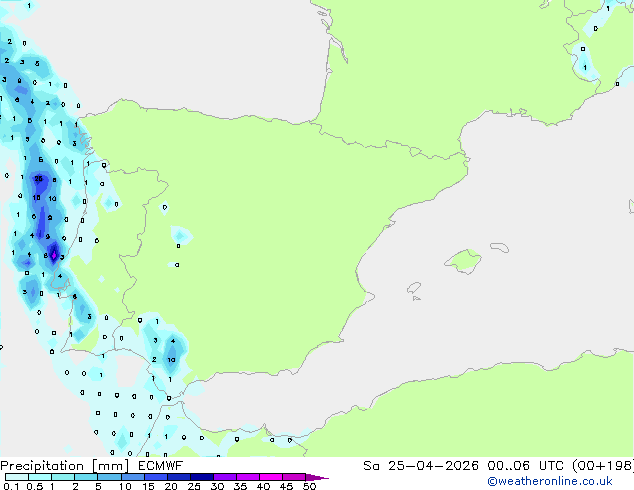Click the ECMWF model label
Viewport: 634px width, 490px height.
(161, 466)
